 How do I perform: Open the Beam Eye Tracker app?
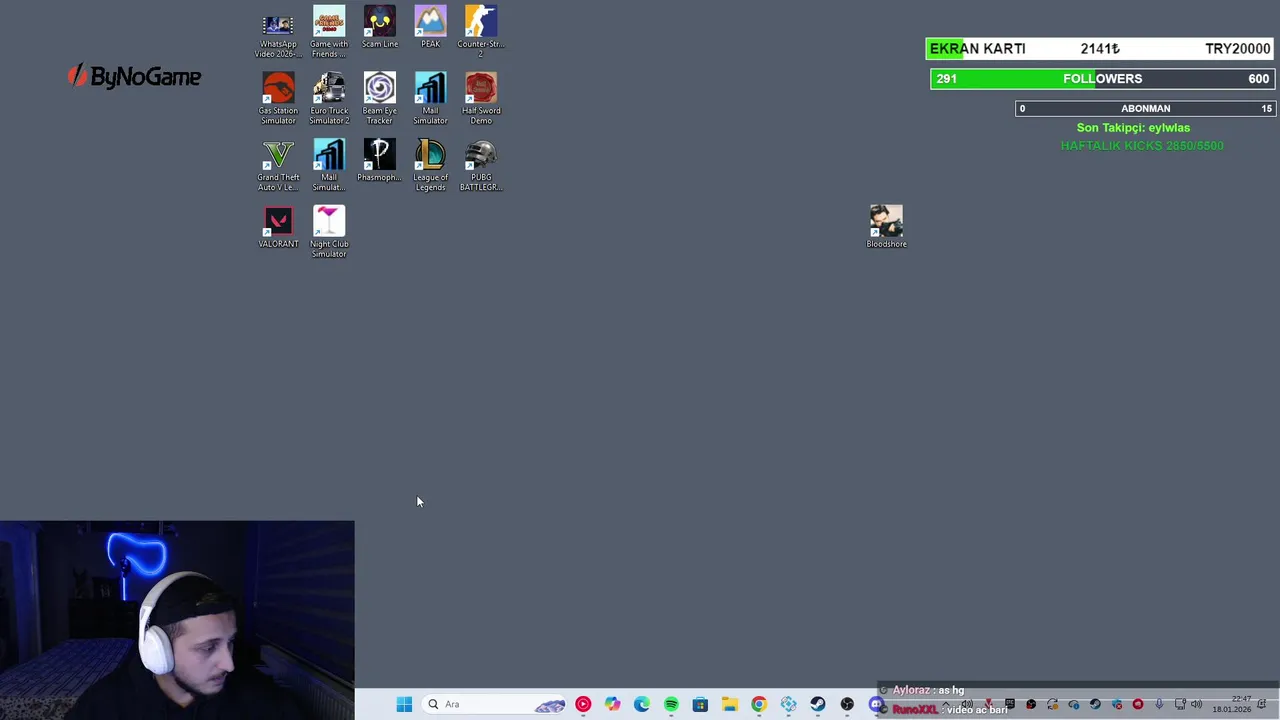pyautogui.click(x=380, y=99)
